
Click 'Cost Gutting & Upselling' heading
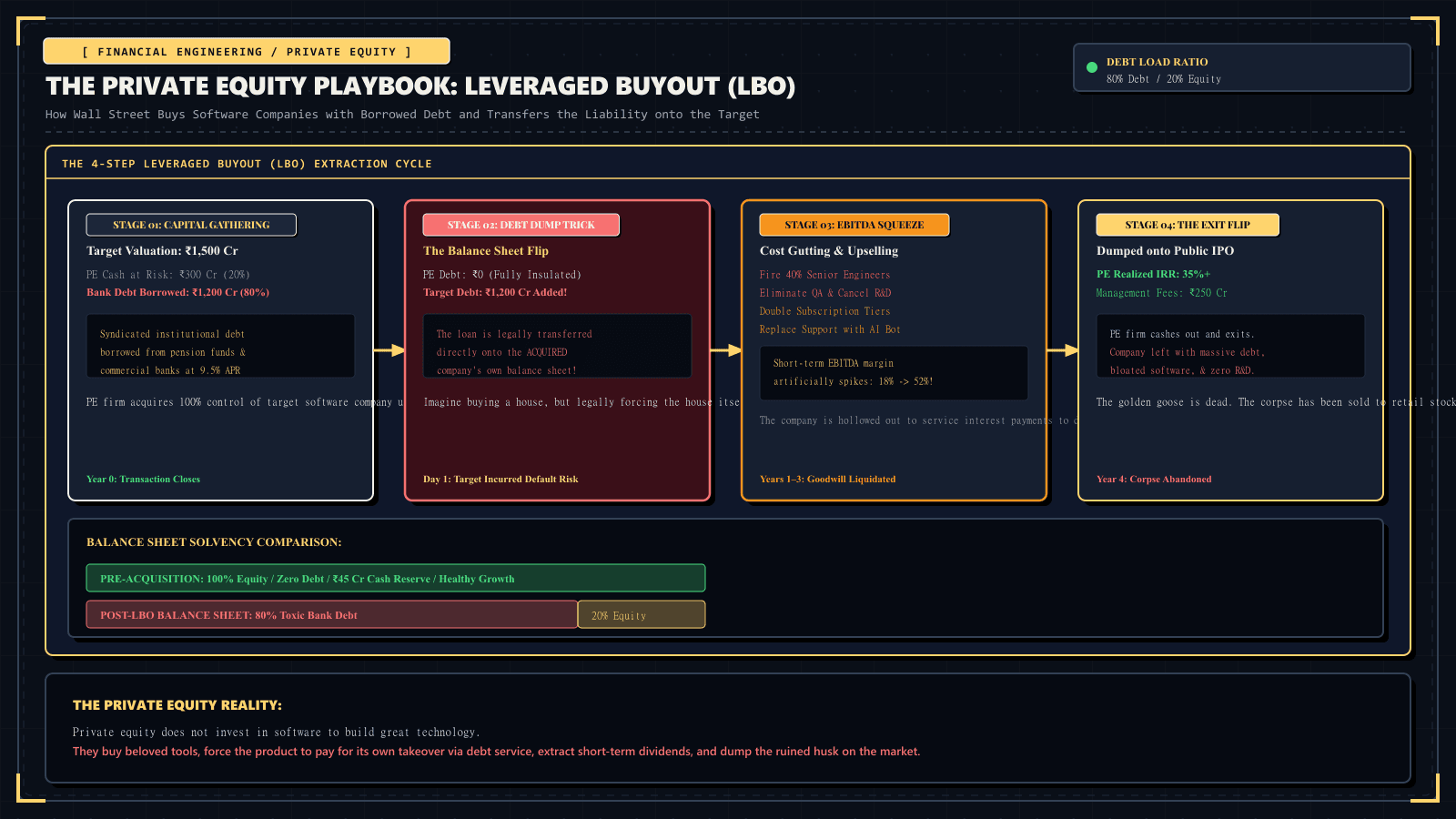[x=829, y=251]
